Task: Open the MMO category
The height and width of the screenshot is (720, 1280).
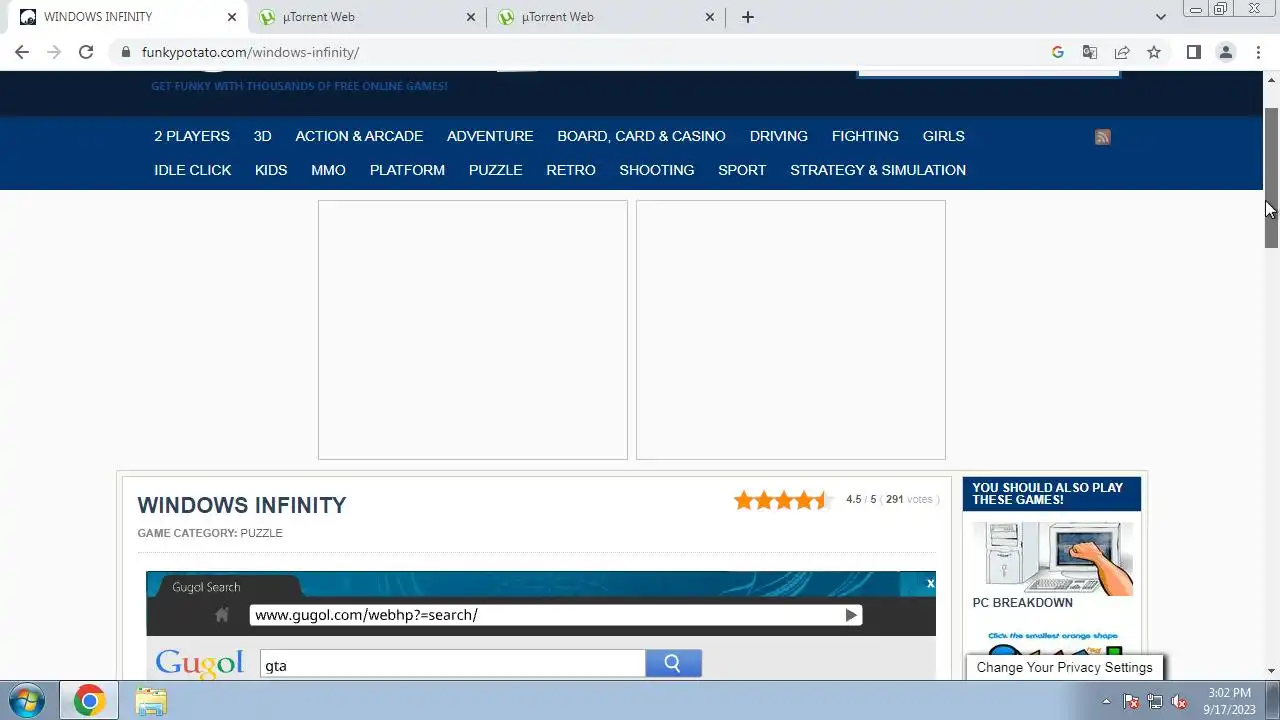Action: [328, 170]
